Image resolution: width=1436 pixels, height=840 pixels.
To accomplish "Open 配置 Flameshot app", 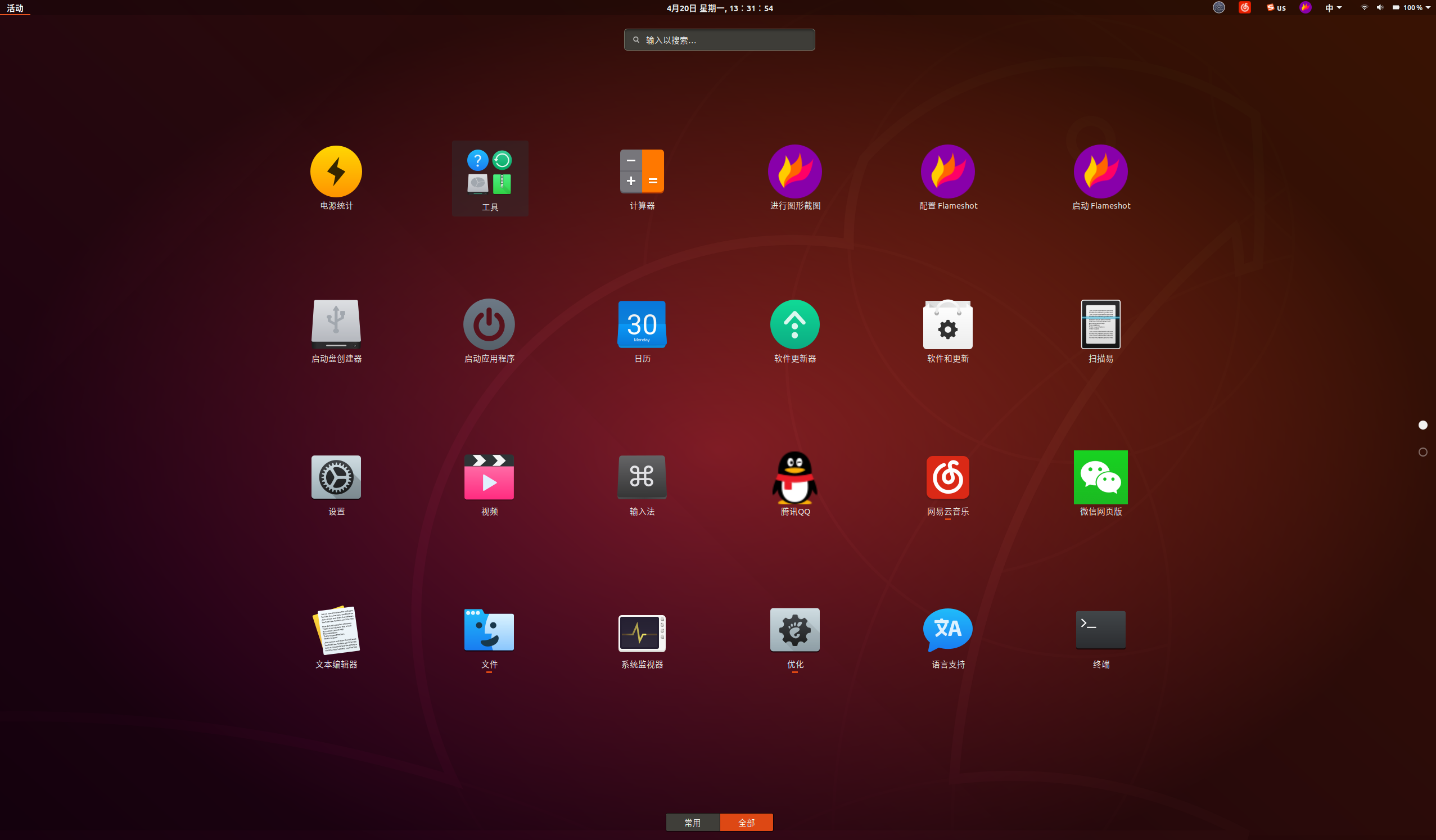I will (947, 171).
